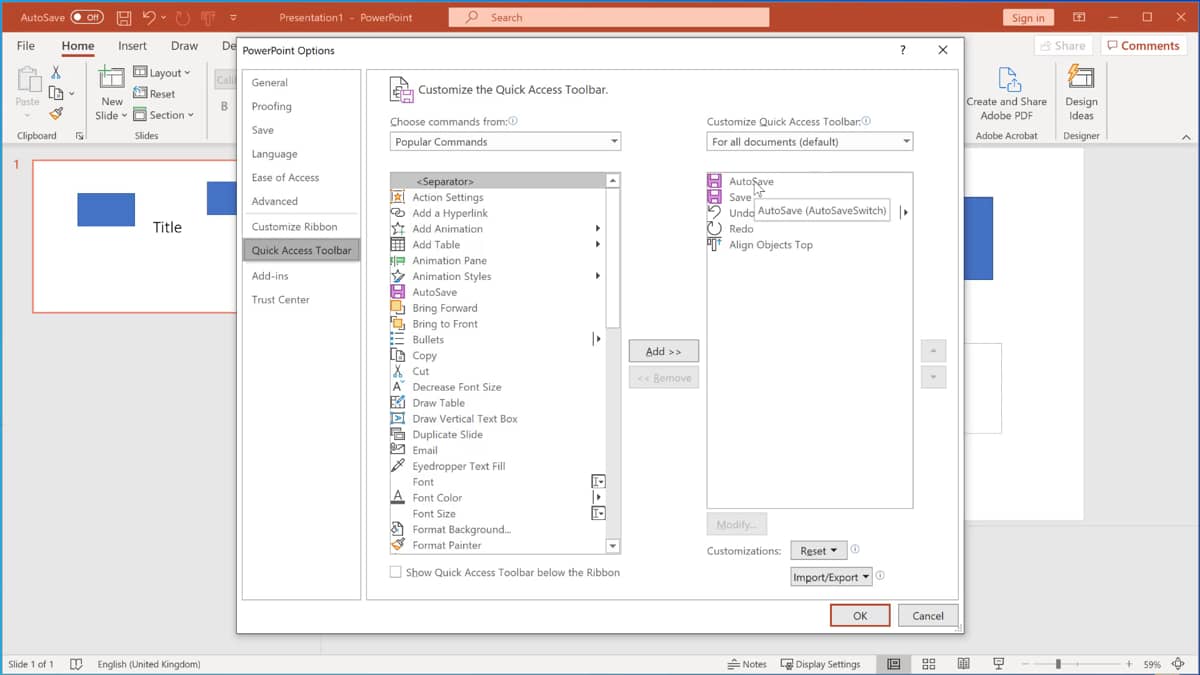Select Action Settings command
This screenshot has height=675, width=1200.
tap(497, 197)
